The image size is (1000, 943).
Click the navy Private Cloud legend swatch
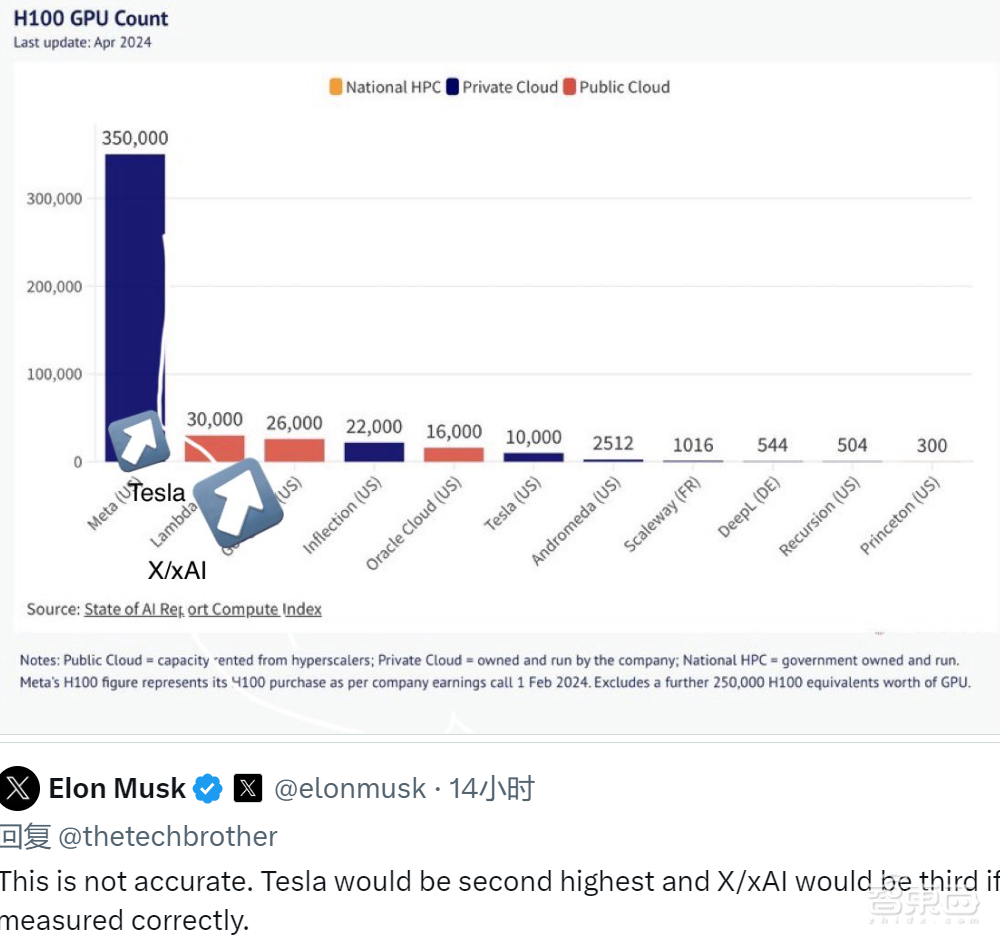tap(452, 87)
